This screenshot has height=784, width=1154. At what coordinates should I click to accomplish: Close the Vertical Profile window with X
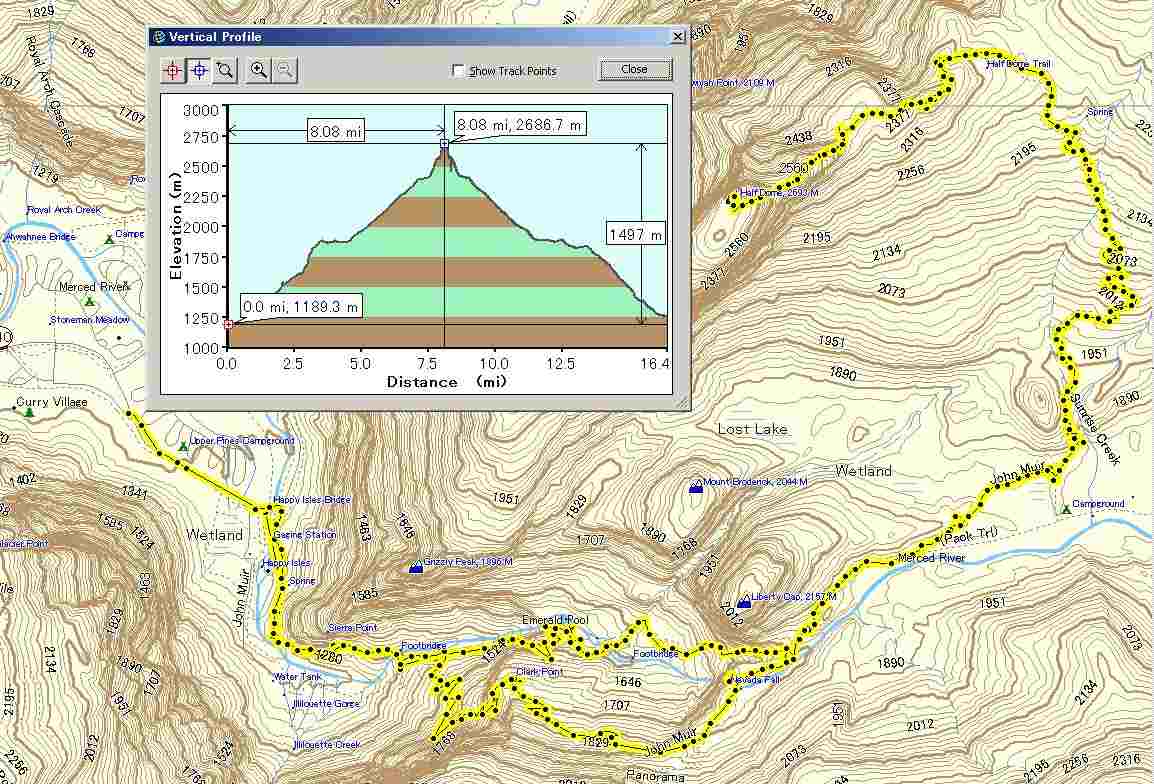coord(678,37)
